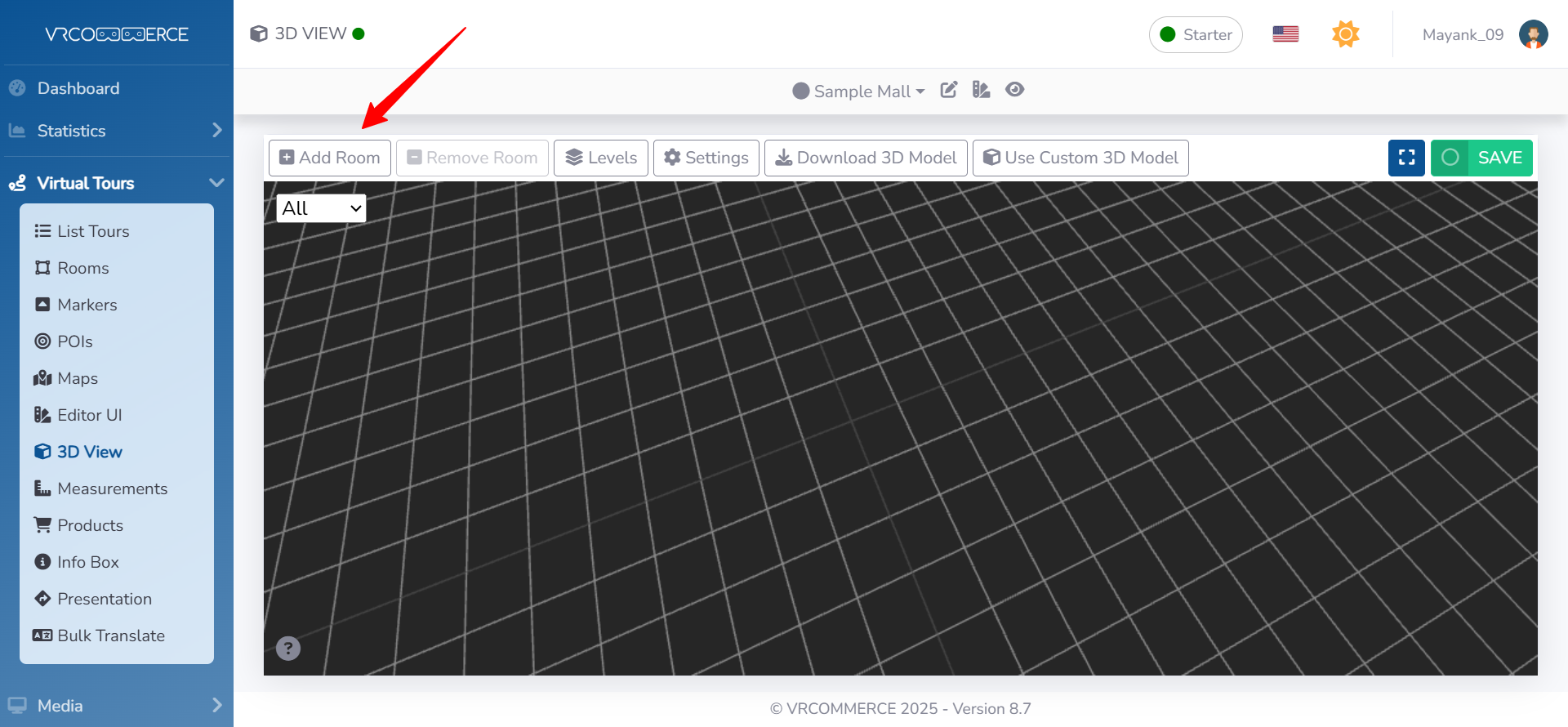Viewport: 1568px width, 727px height.
Task: Open Editor UI icon beside Sample Mall
Action: tap(981, 90)
